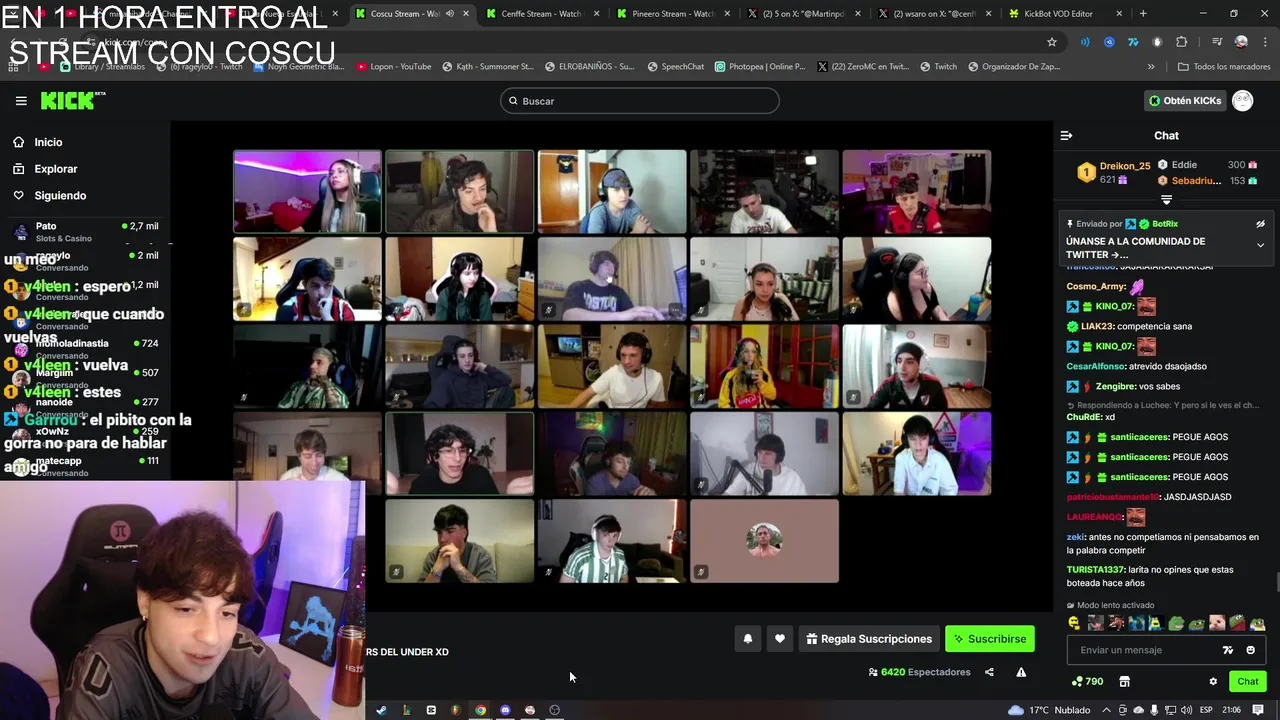
Task: Click the share stream icon
Action: (989, 672)
